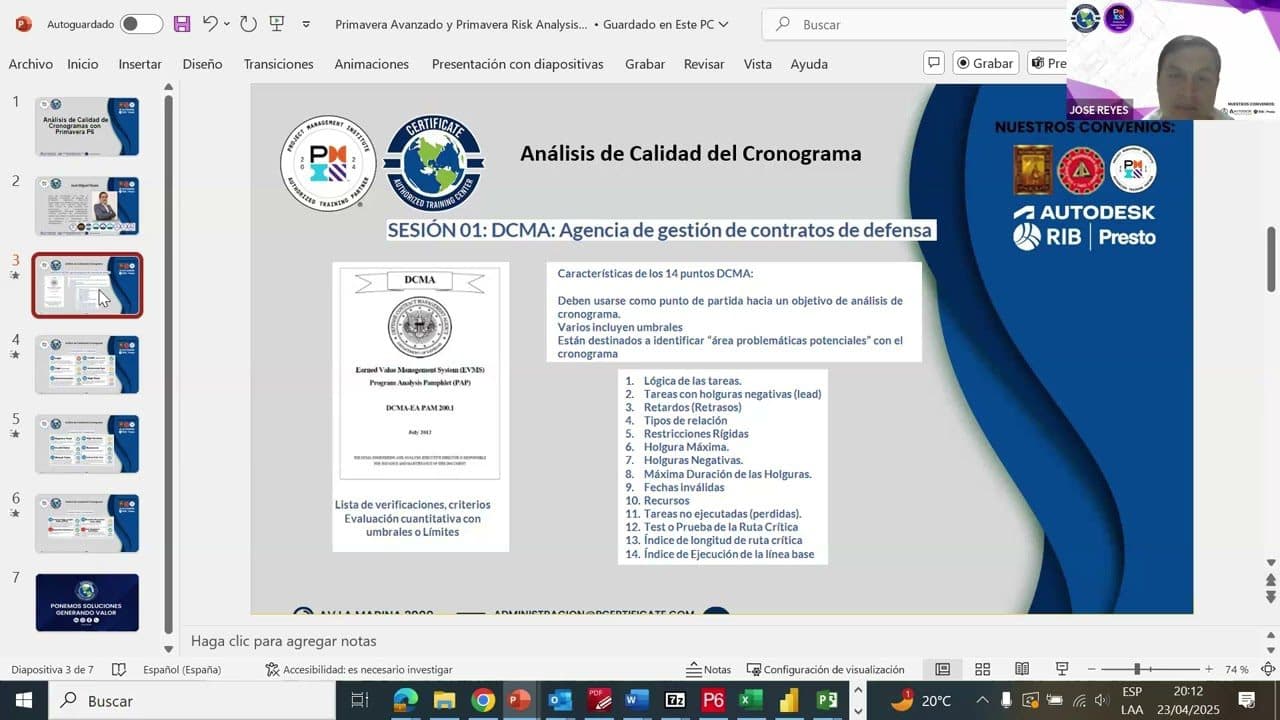Click the Comments icon near Grabar button
Image resolution: width=1280 pixels, height=720 pixels.
(932, 62)
